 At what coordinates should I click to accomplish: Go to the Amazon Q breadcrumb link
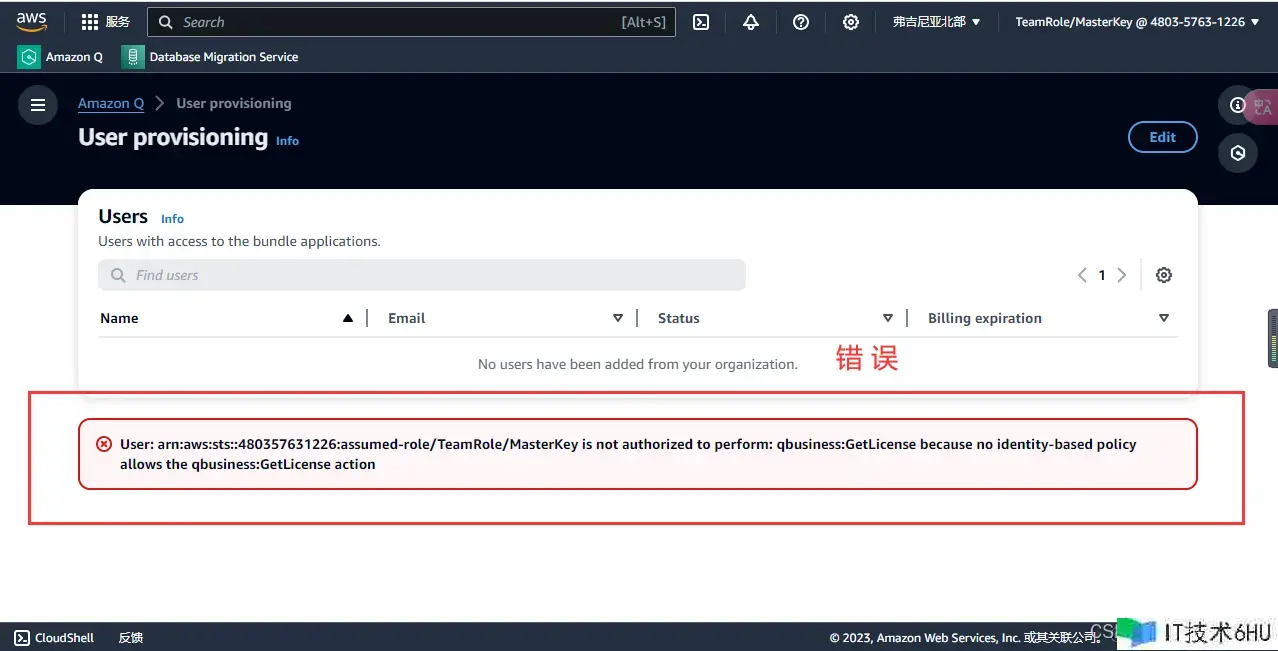pyautogui.click(x=111, y=103)
